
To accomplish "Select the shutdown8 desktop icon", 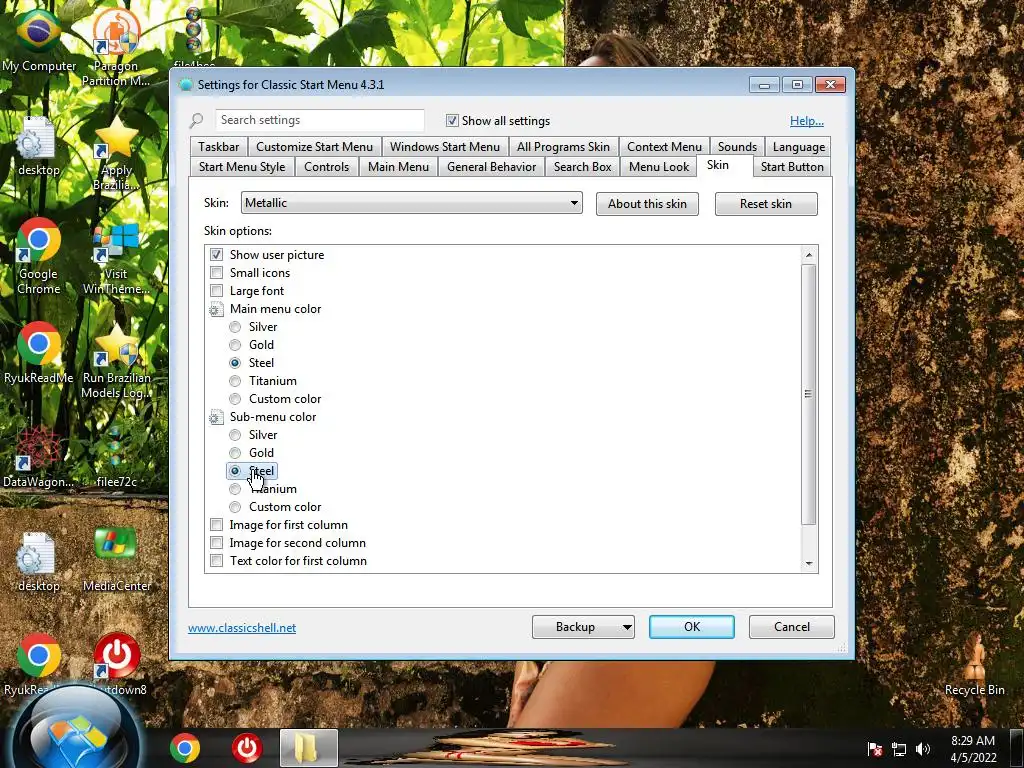I will (118, 663).
